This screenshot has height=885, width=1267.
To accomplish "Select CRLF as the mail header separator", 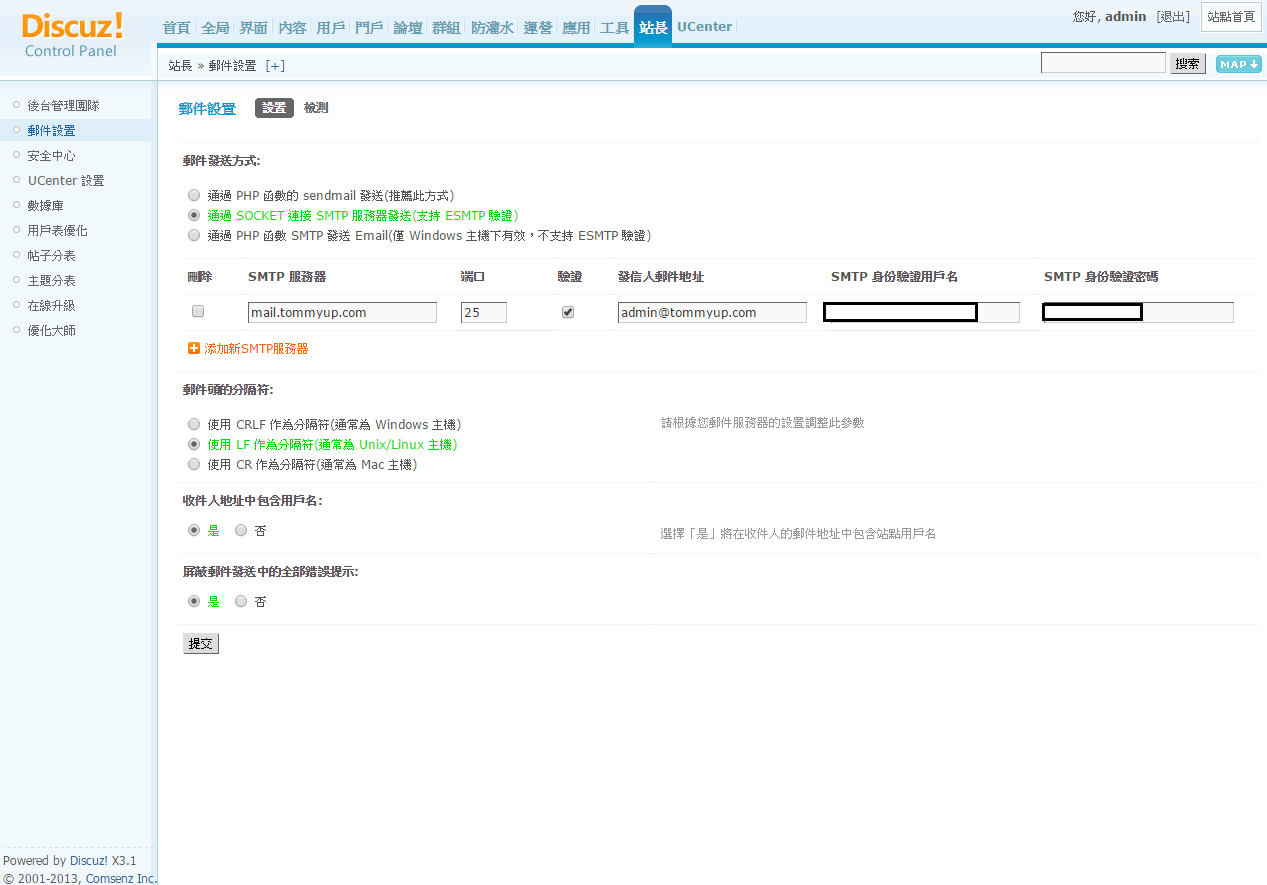I will point(194,424).
